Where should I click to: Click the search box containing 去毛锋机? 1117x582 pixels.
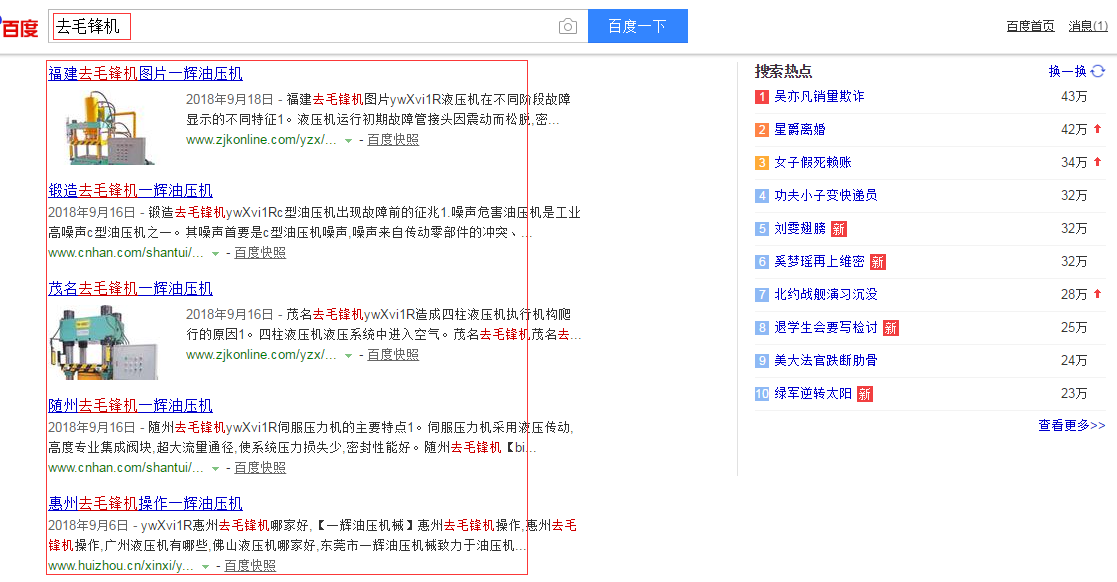(300, 27)
